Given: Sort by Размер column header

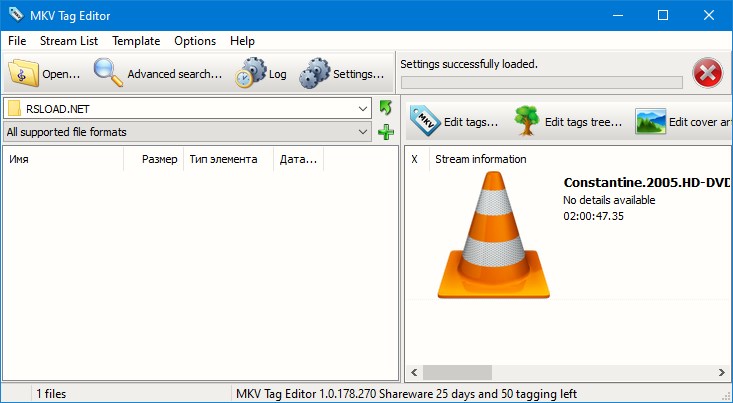Looking at the screenshot, I should [x=153, y=159].
